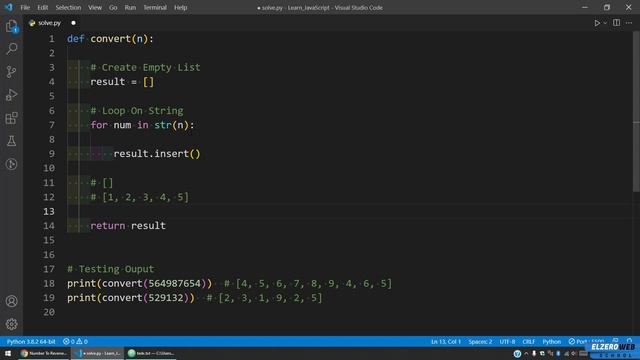
Task: Open the Run and Debug view
Action: tap(11, 95)
